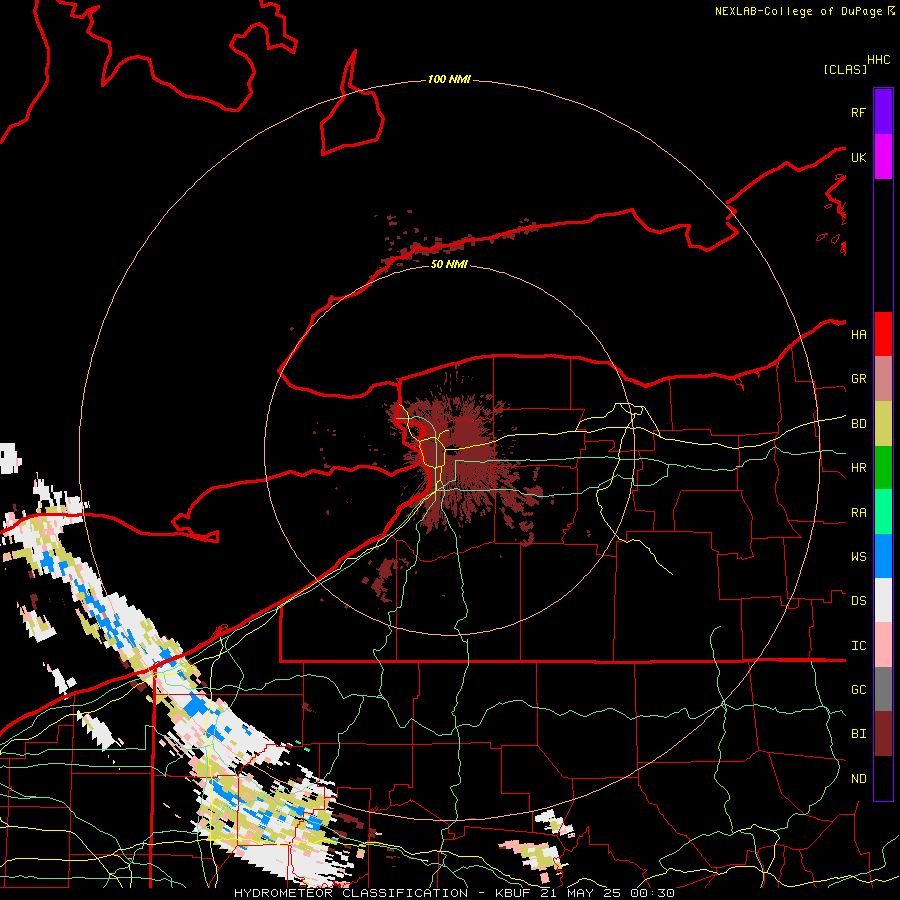Click the black ND legend swatch
Viewport: 900px width, 900px height.
point(883,778)
